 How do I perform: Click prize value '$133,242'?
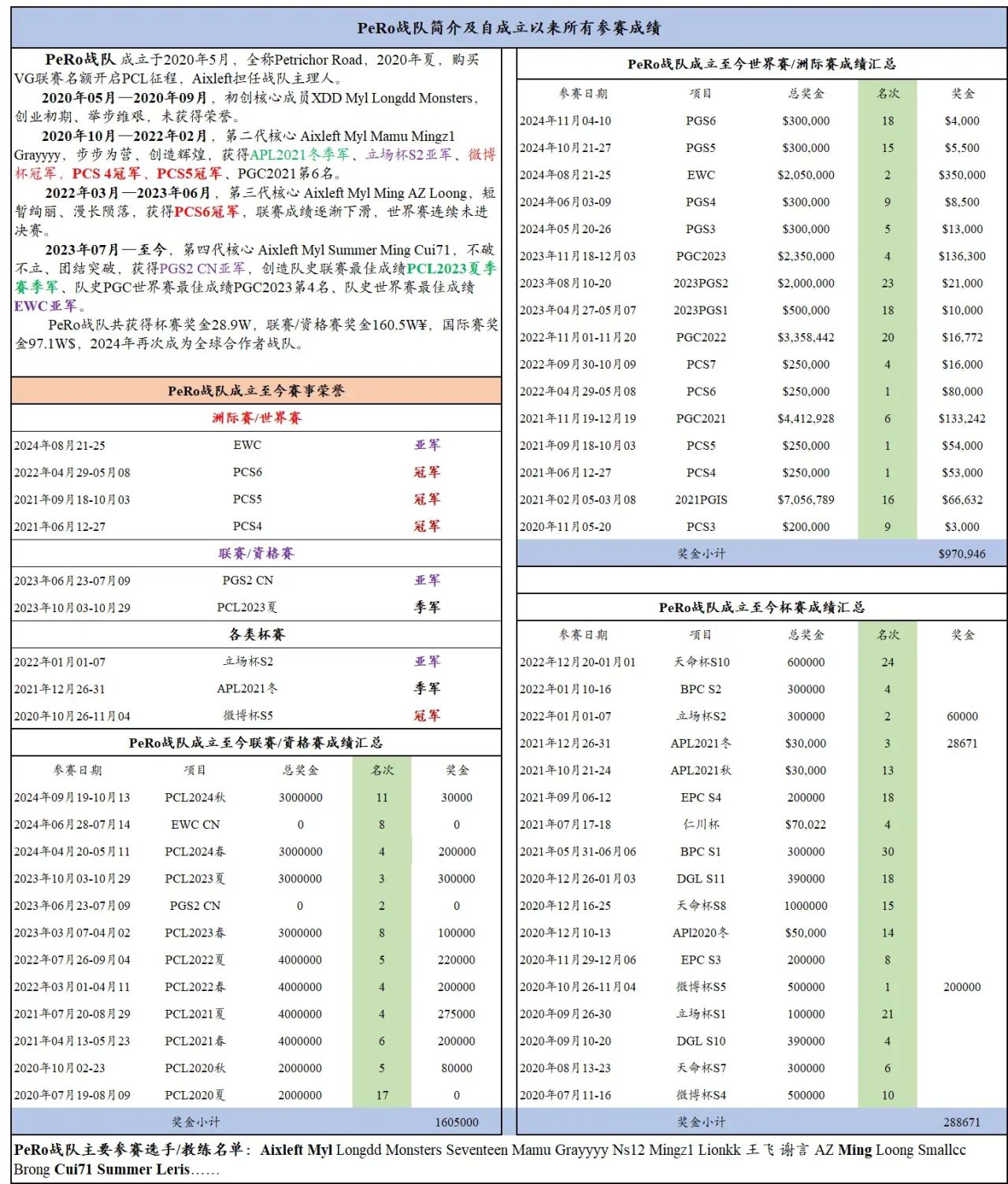click(x=962, y=418)
